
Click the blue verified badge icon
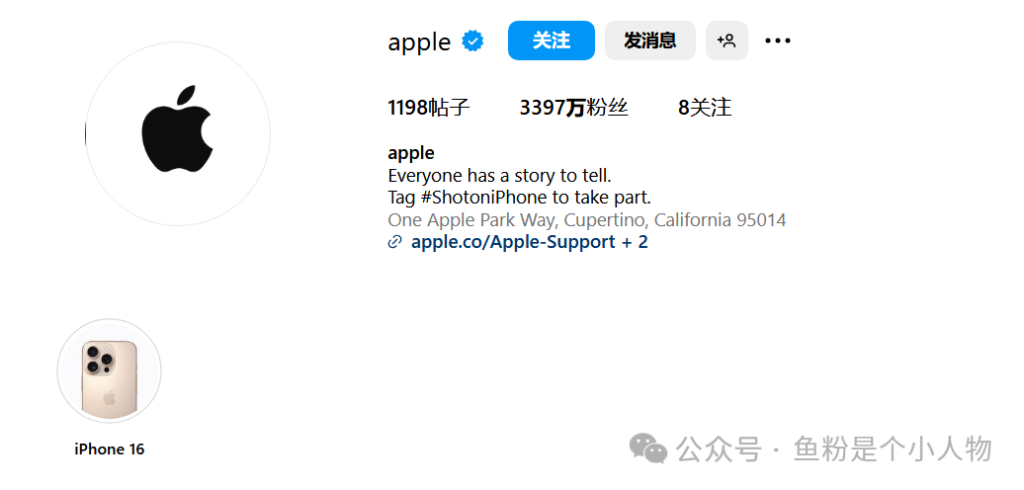coord(473,41)
